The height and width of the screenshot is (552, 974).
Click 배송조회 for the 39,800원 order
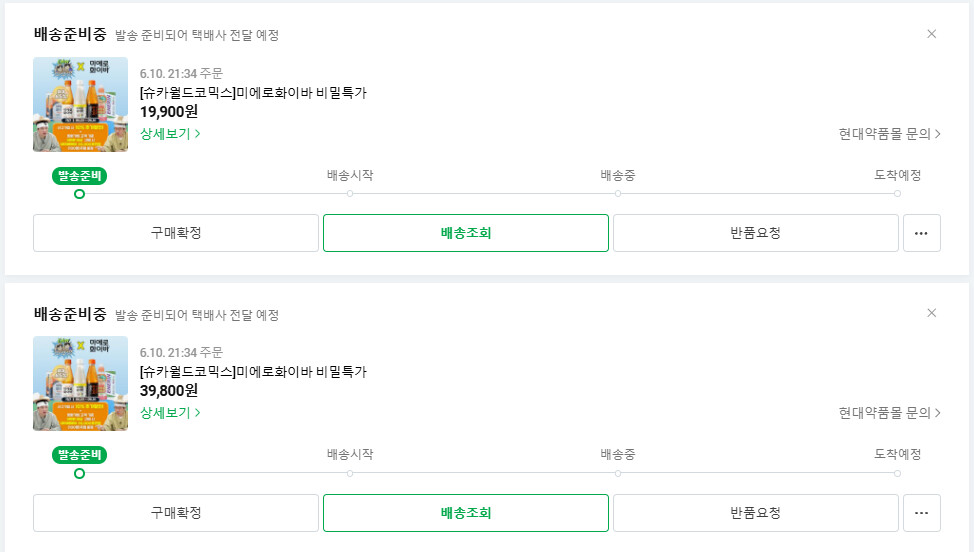tap(465, 513)
